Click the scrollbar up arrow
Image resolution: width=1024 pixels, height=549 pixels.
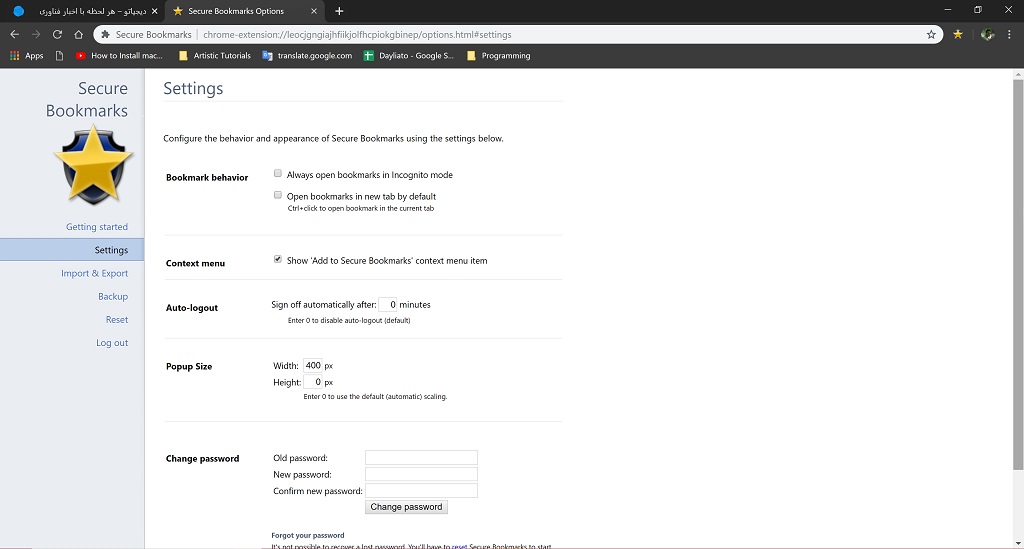[x=1018, y=74]
